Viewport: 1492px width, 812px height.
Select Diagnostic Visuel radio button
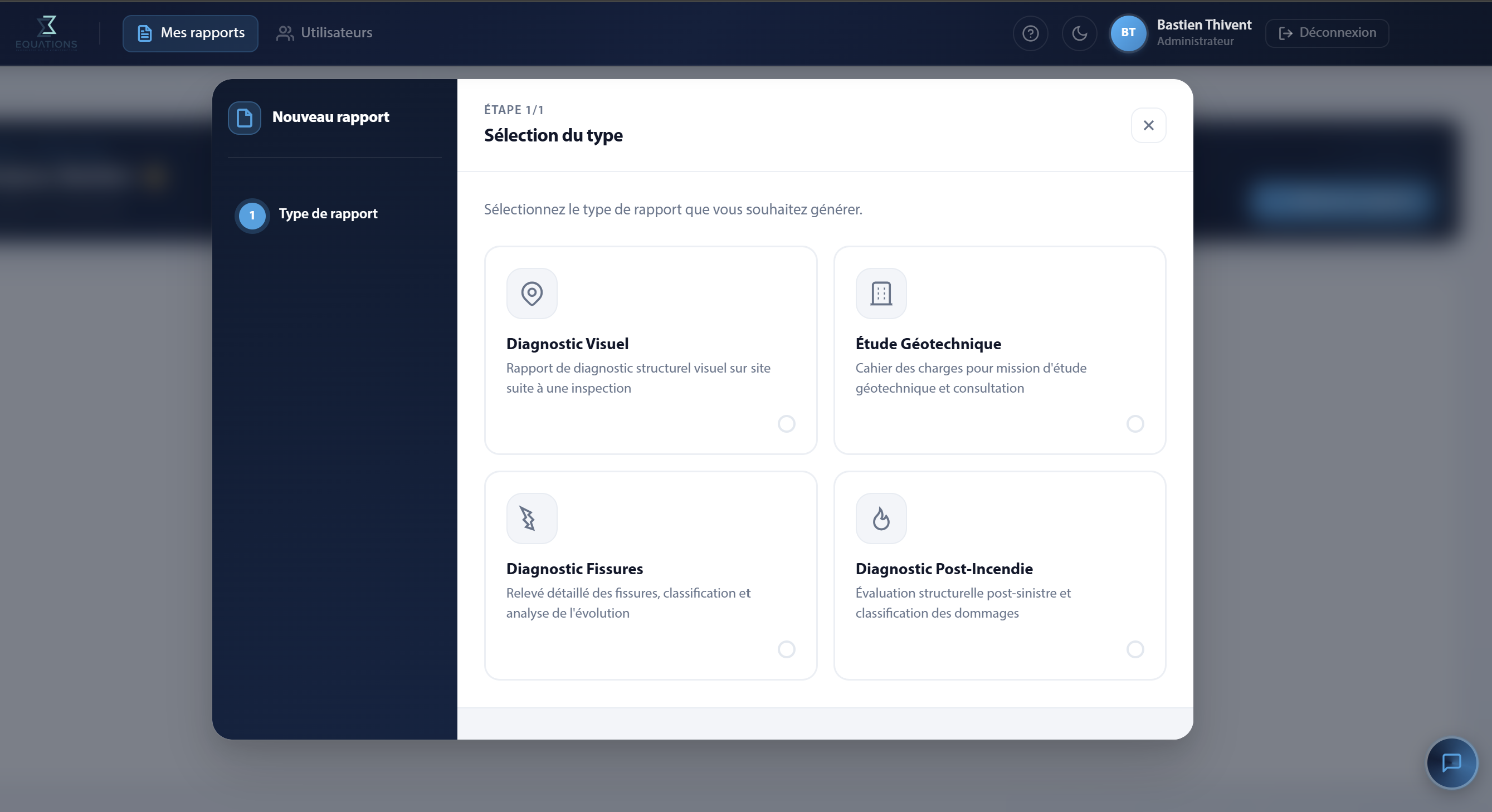(786, 423)
